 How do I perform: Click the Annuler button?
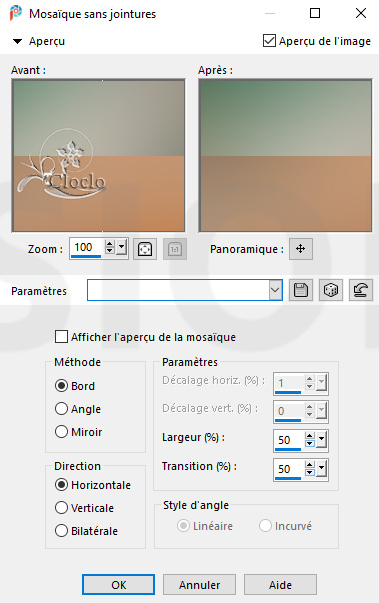click(x=199, y=585)
